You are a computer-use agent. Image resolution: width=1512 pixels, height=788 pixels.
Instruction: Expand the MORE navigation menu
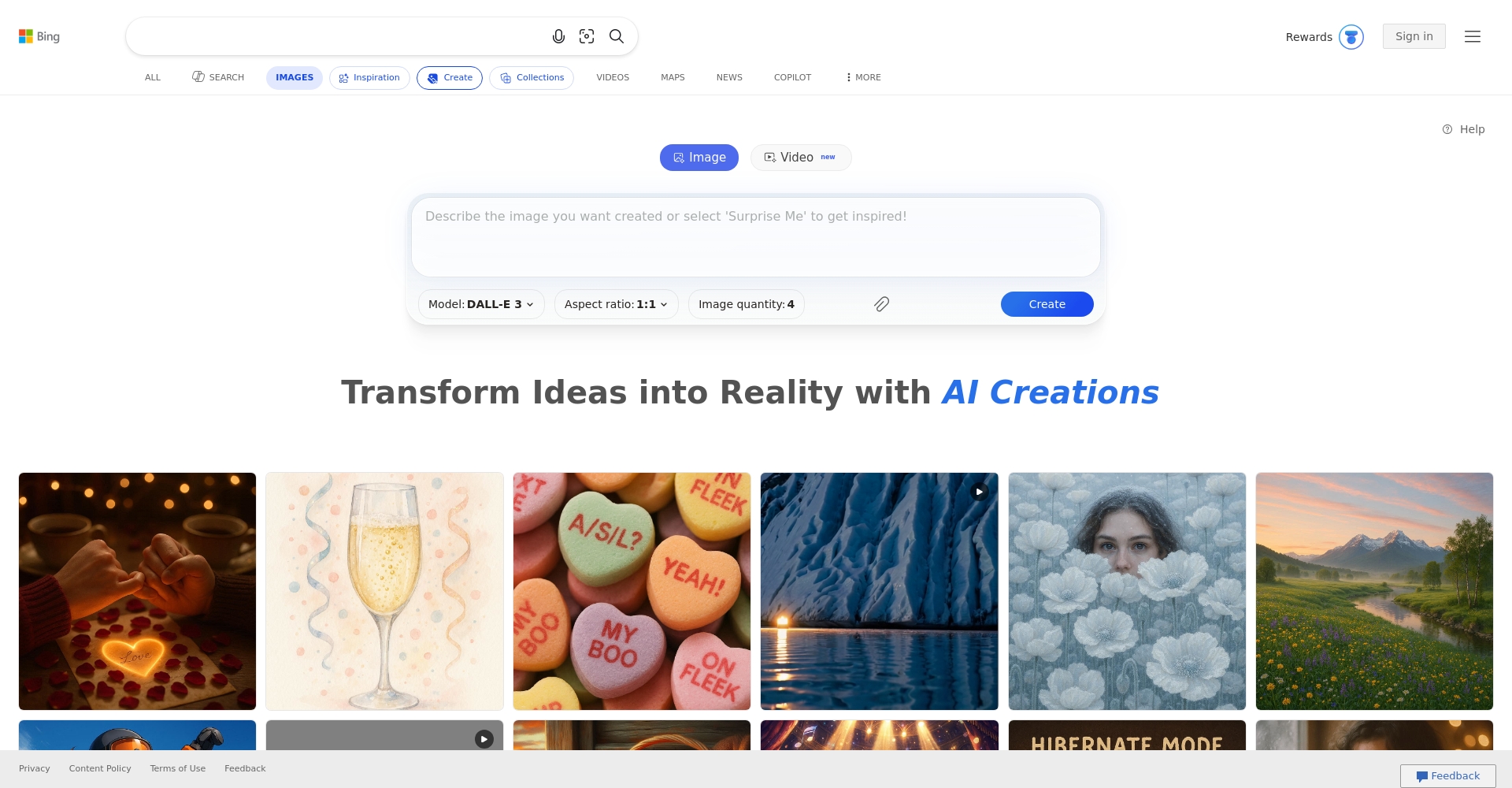863,77
